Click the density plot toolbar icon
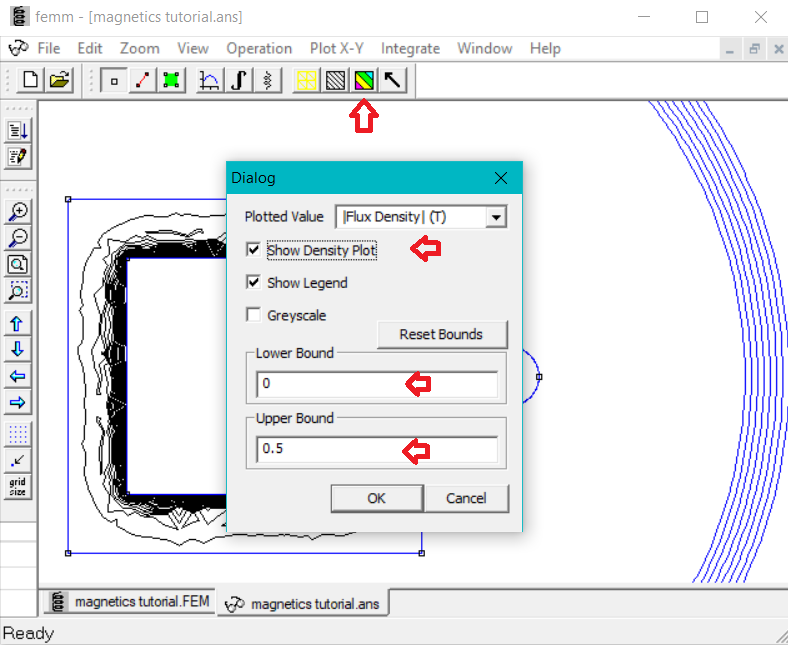Viewport: 788px width, 645px height. 364,81
